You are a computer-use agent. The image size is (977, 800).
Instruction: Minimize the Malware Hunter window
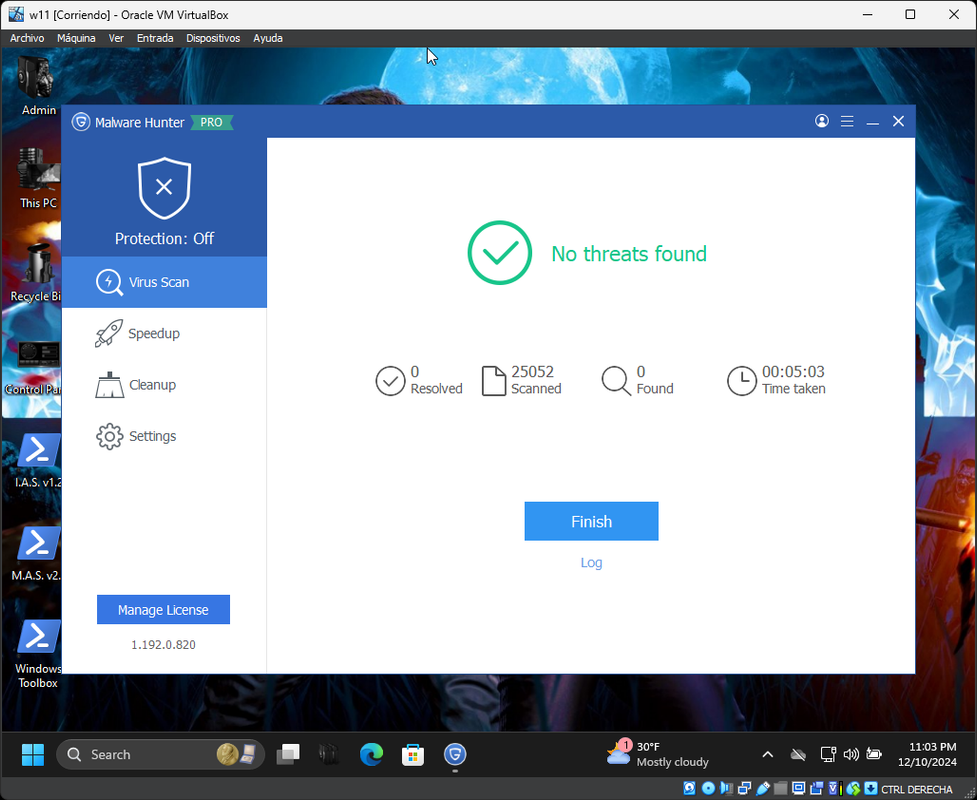click(x=872, y=122)
